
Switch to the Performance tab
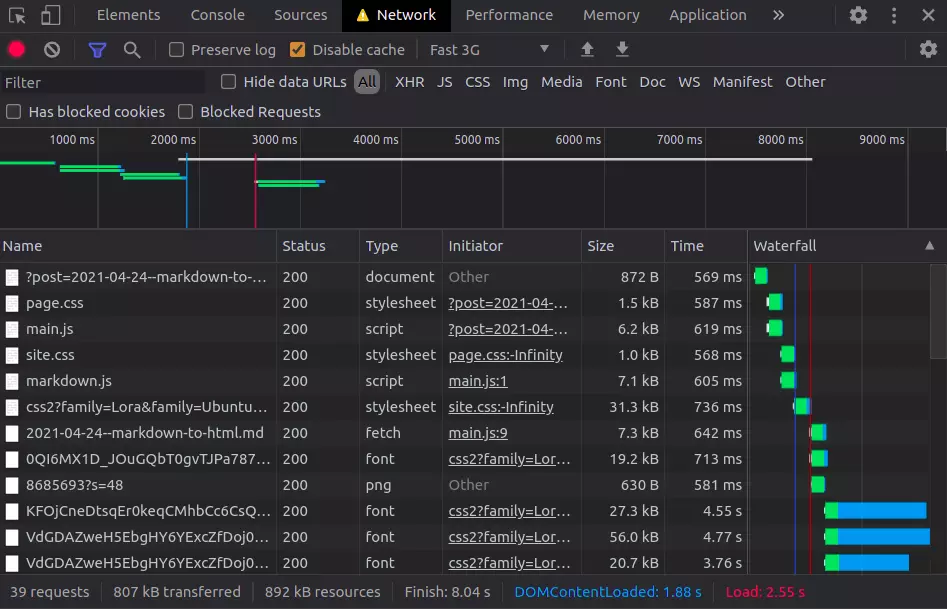[x=509, y=15]
